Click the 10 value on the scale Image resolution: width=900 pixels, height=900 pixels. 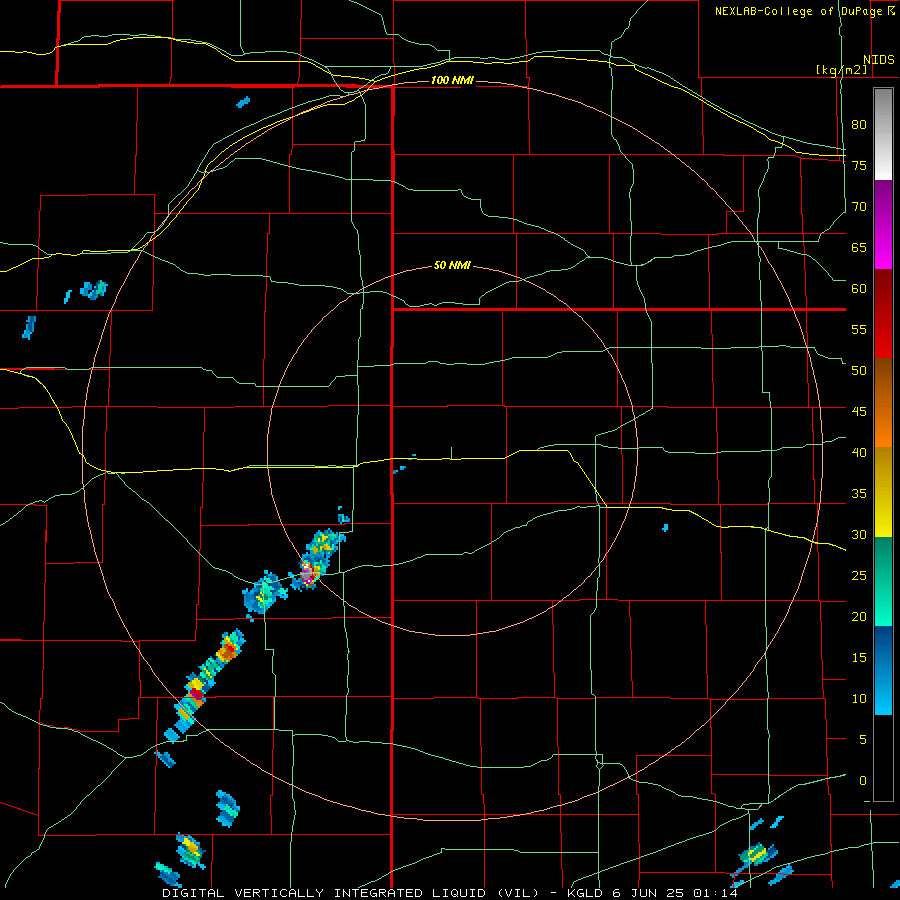859,699
